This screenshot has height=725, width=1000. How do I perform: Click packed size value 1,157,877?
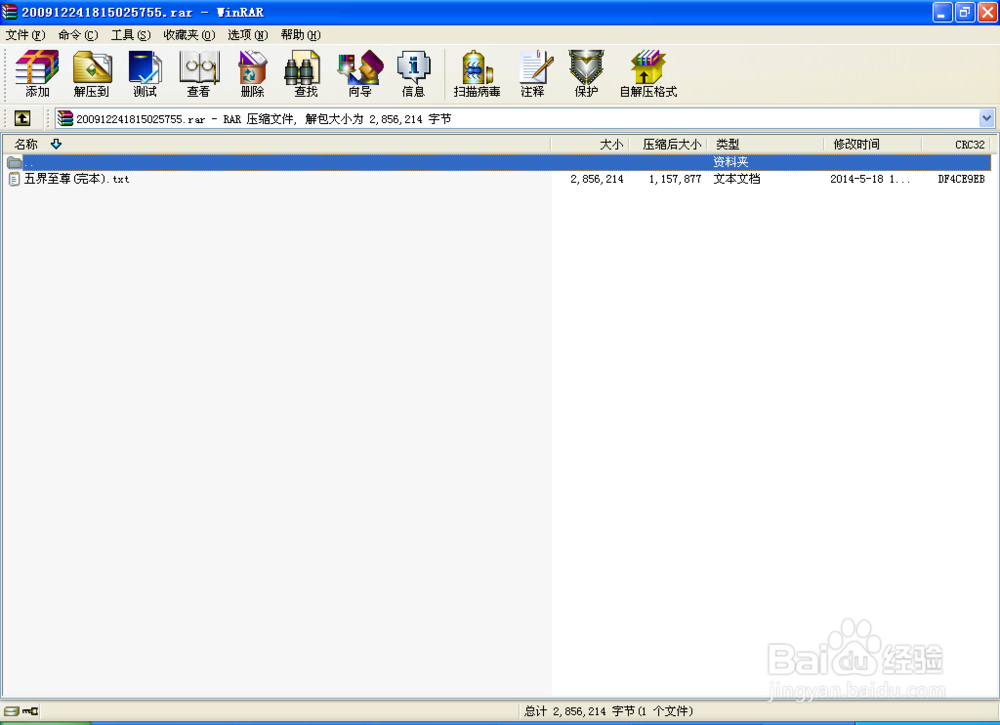tap(675, 179)
